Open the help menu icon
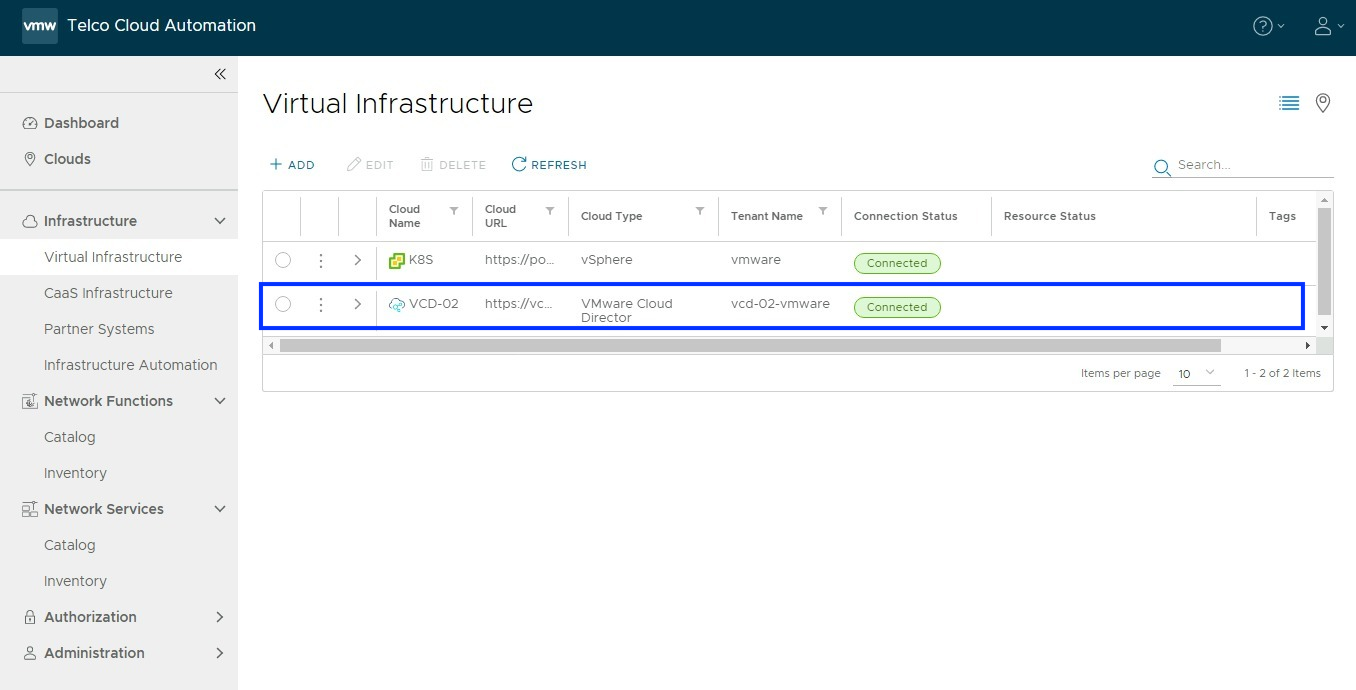Image resolution: width=1356 pixels, height=690 pixels. tap(1268, 27)
